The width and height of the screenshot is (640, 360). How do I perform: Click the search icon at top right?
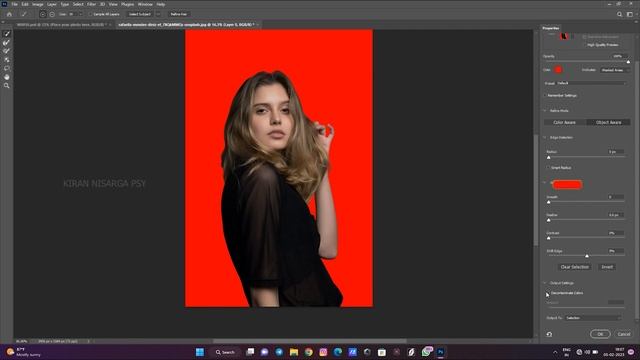[x=619, y=14]
